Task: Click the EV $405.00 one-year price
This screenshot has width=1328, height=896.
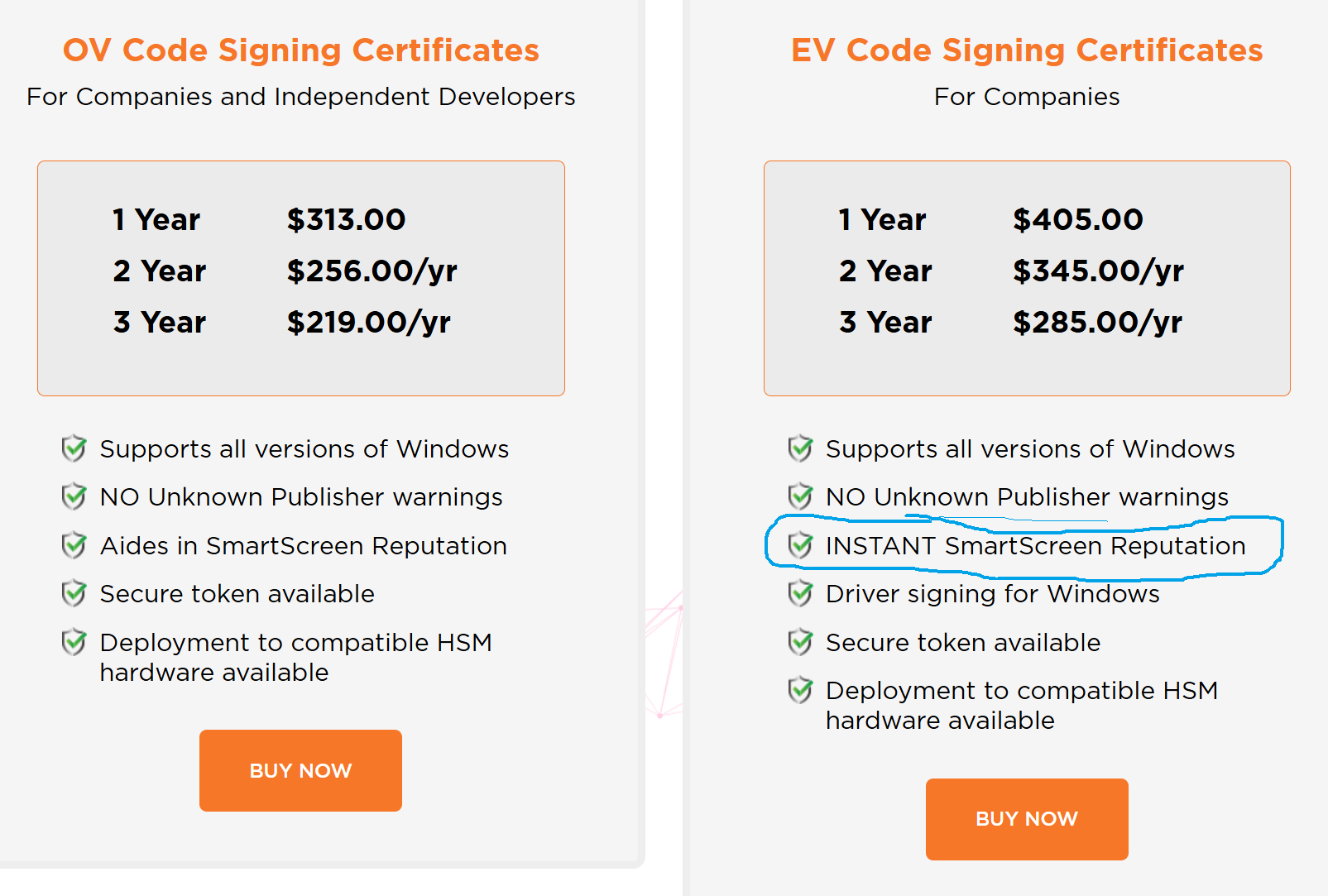Action: [1077, 219]
